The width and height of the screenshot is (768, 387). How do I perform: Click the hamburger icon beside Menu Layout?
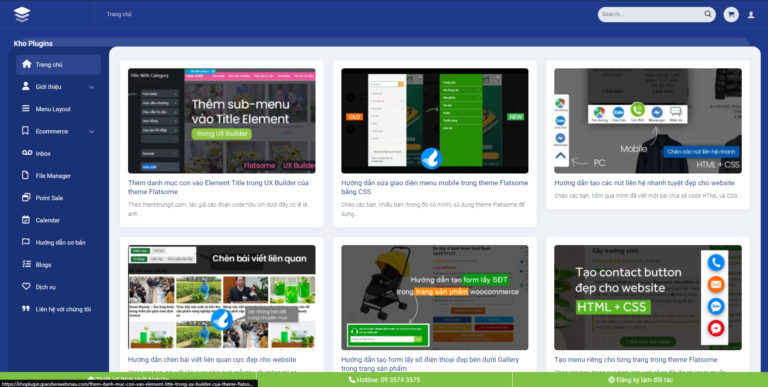click(x=26, y=109)
